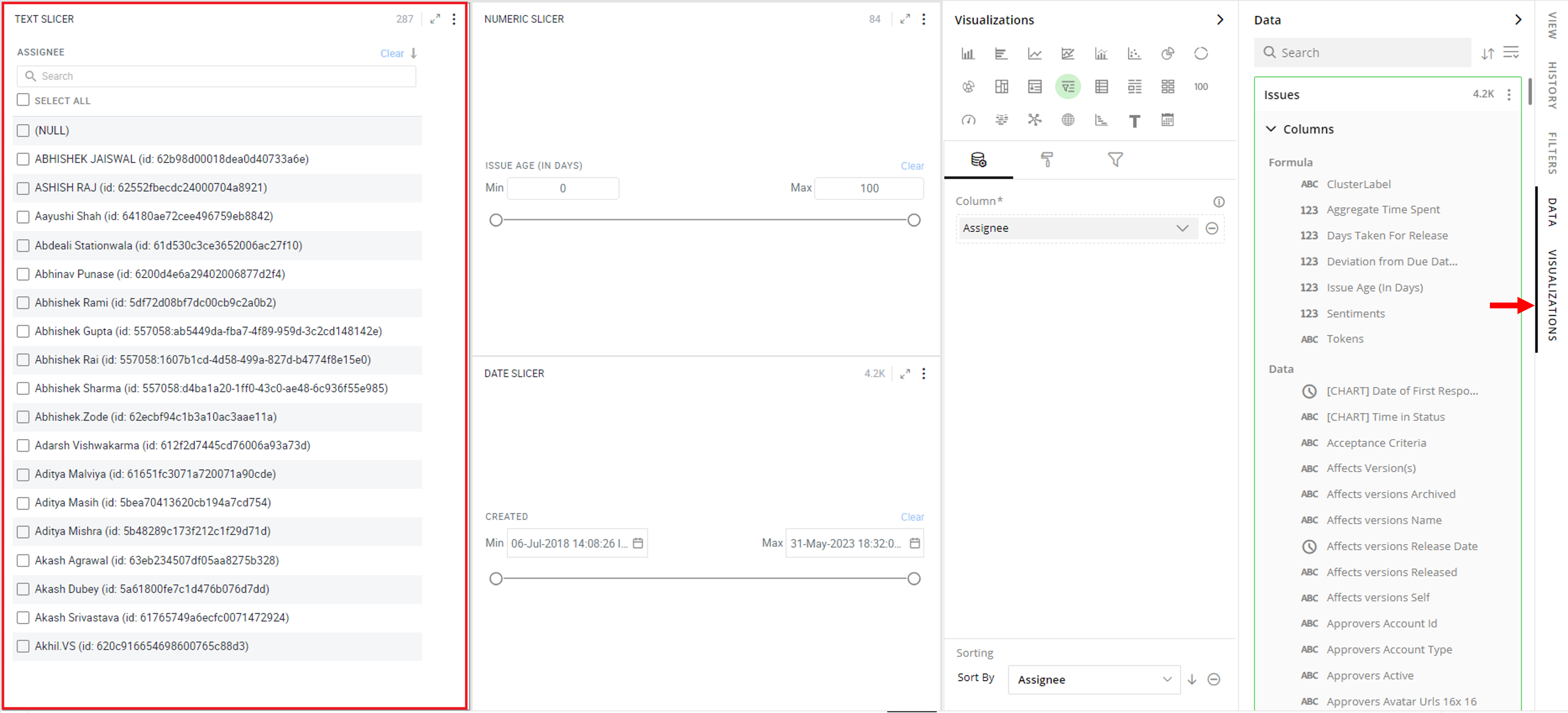The width and height of the screenshot is (1568, 713).
Task: Select the Abdeali Stationwala checkbox
Action: click(23, 246)
